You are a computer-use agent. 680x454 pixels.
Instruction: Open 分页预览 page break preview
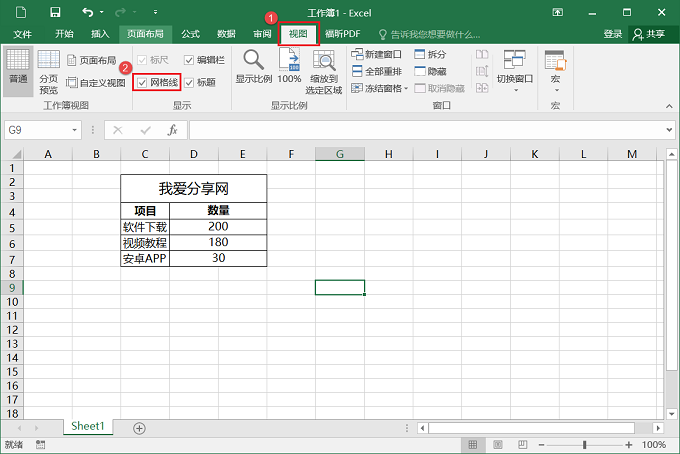pyautogui.click(x=48, y=70)
